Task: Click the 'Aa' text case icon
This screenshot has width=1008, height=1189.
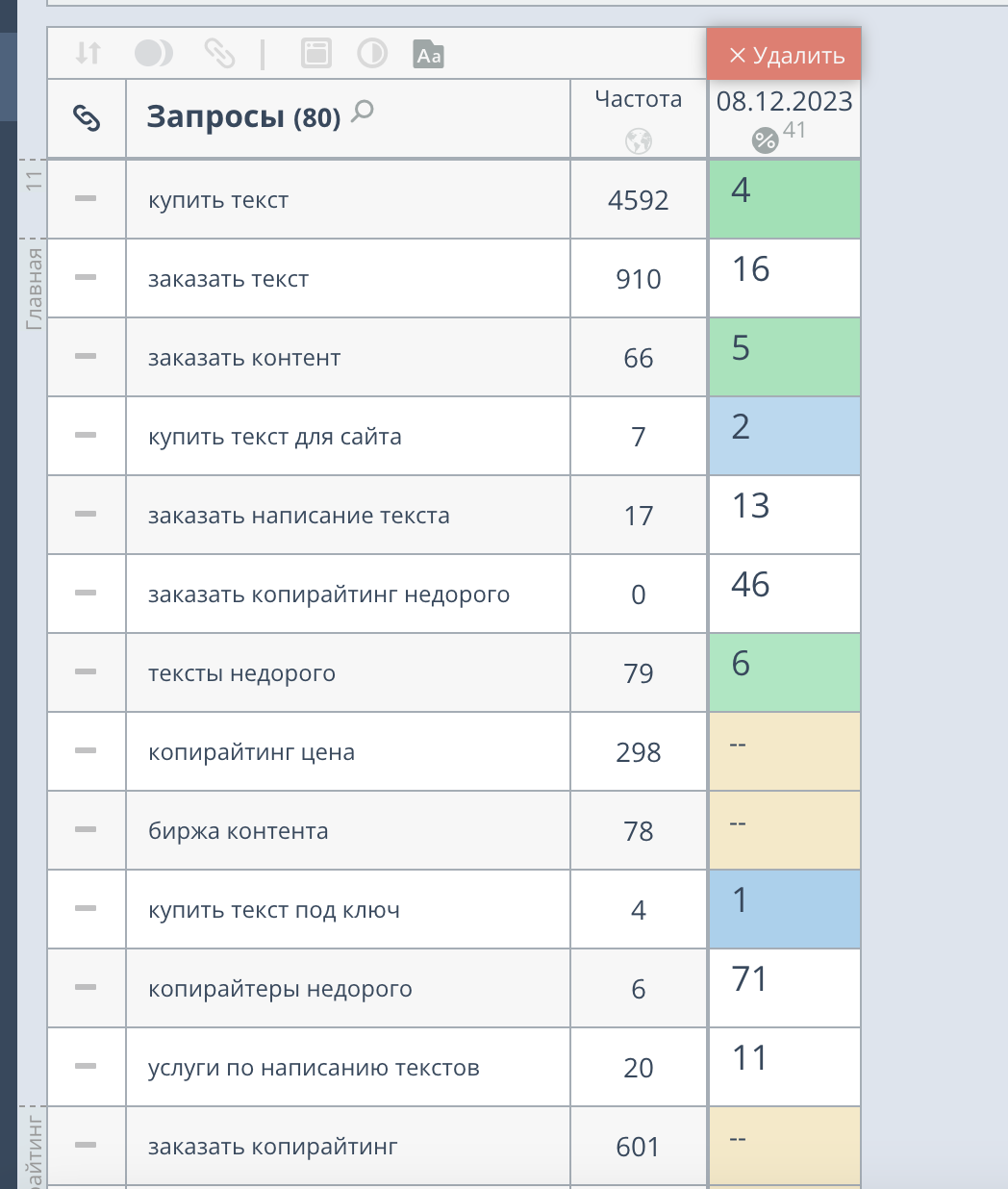Action: pyautogui.click(x=429, y=54)
